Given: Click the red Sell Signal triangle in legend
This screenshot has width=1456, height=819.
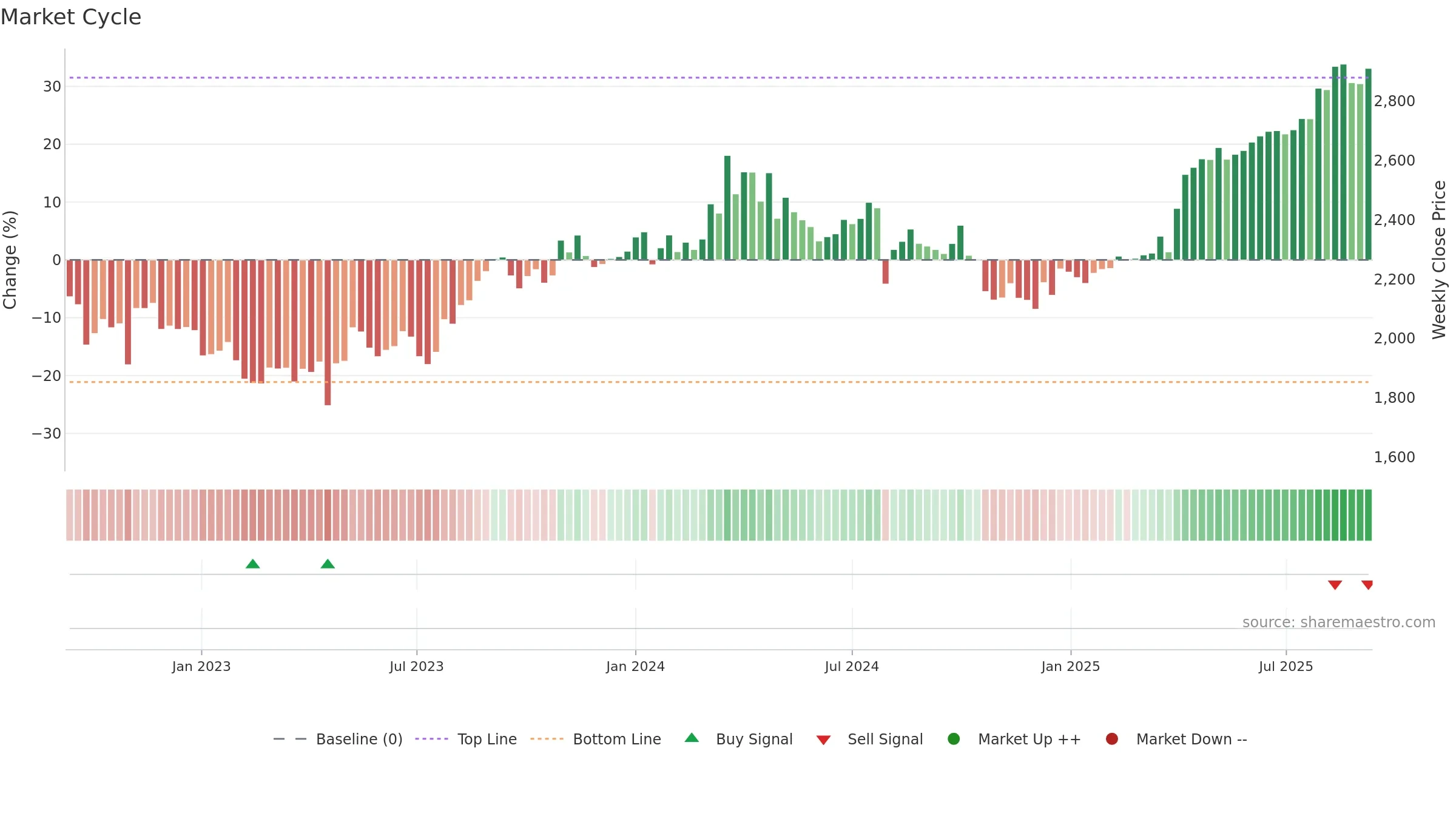Looking at the screenshot, I should coord(823,740).
